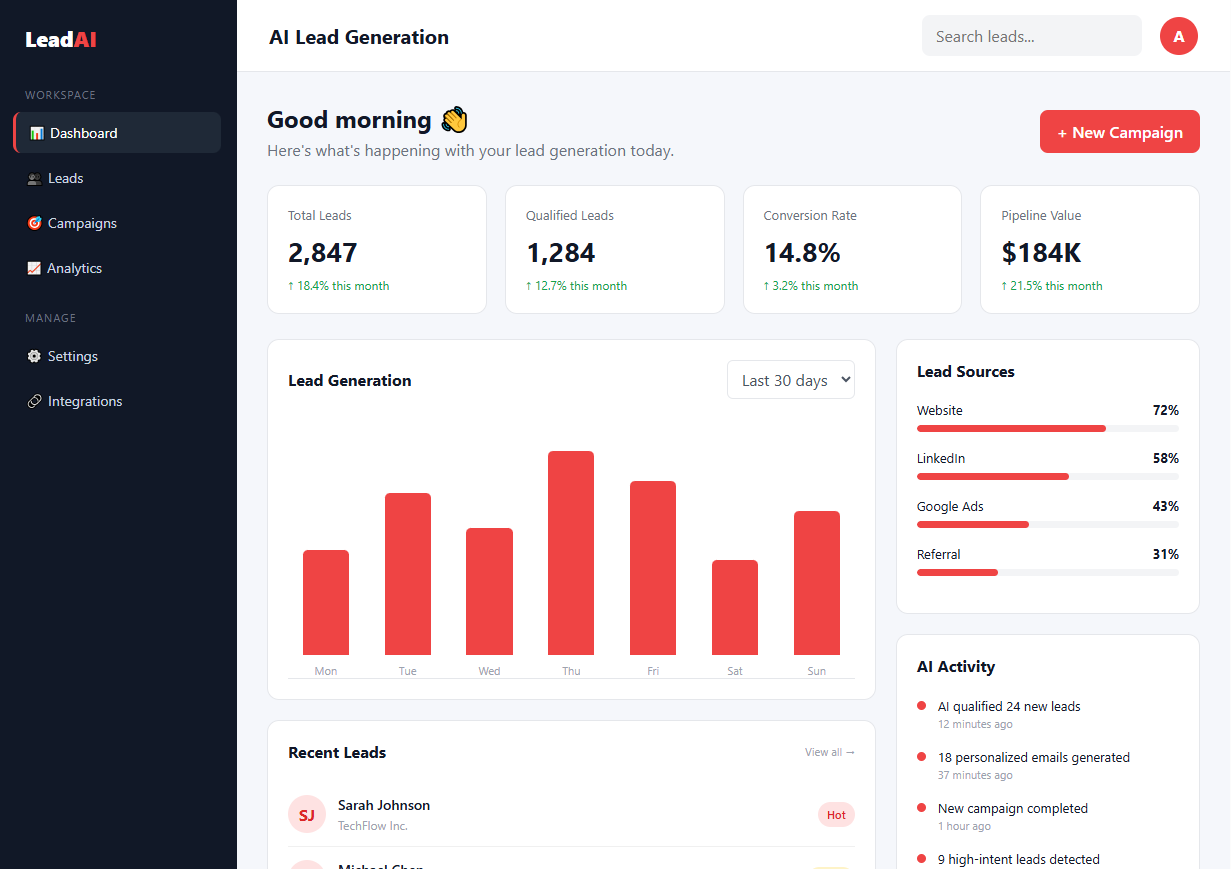Click the Settings gear icon
The width and height of the screenshot is (1231, 869).
[34, 356]
